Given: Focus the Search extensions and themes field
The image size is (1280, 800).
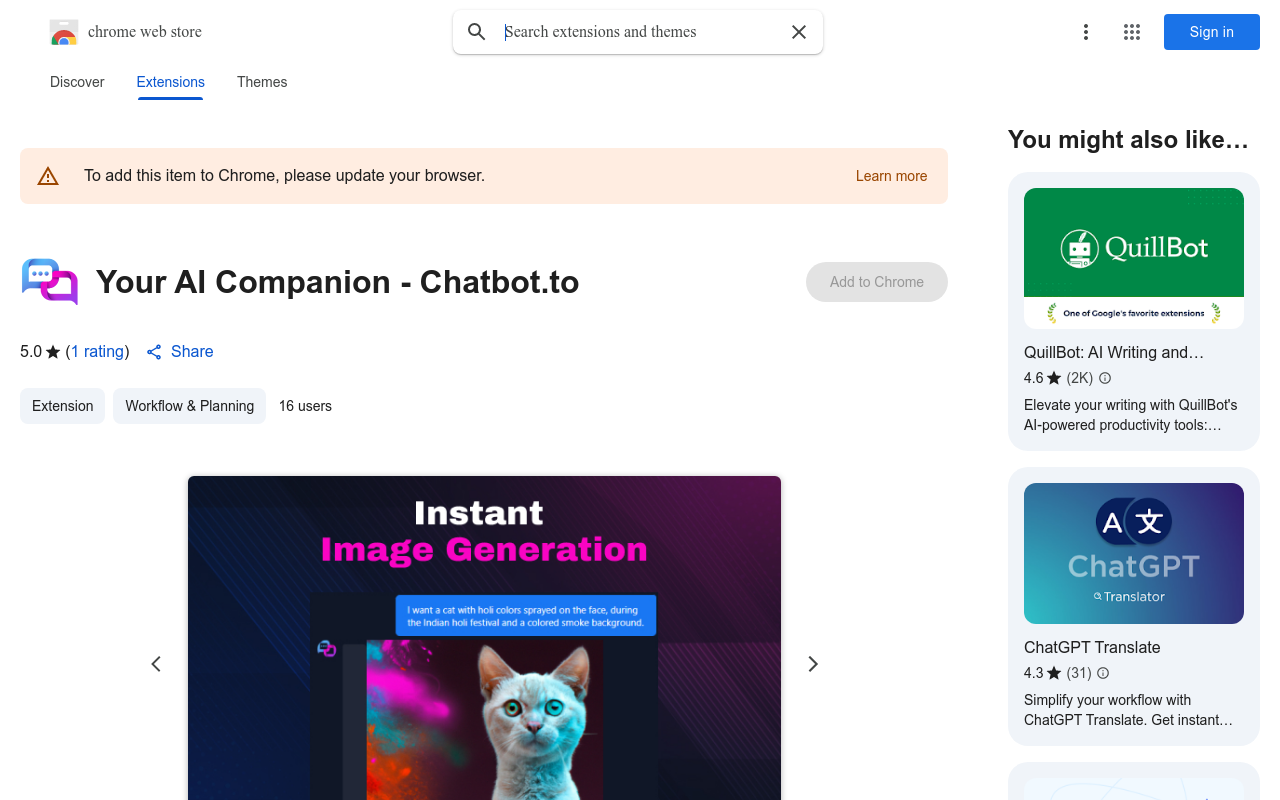Looking at the screenshot, I should pyautogui.click(x=640, y=32).
